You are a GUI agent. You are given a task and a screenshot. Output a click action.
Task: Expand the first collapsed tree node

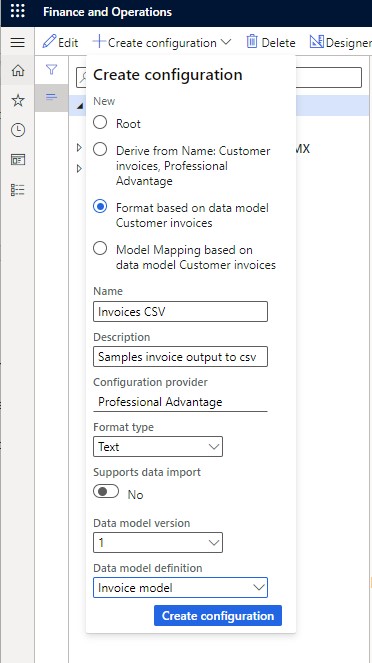[x=79, y=147]
